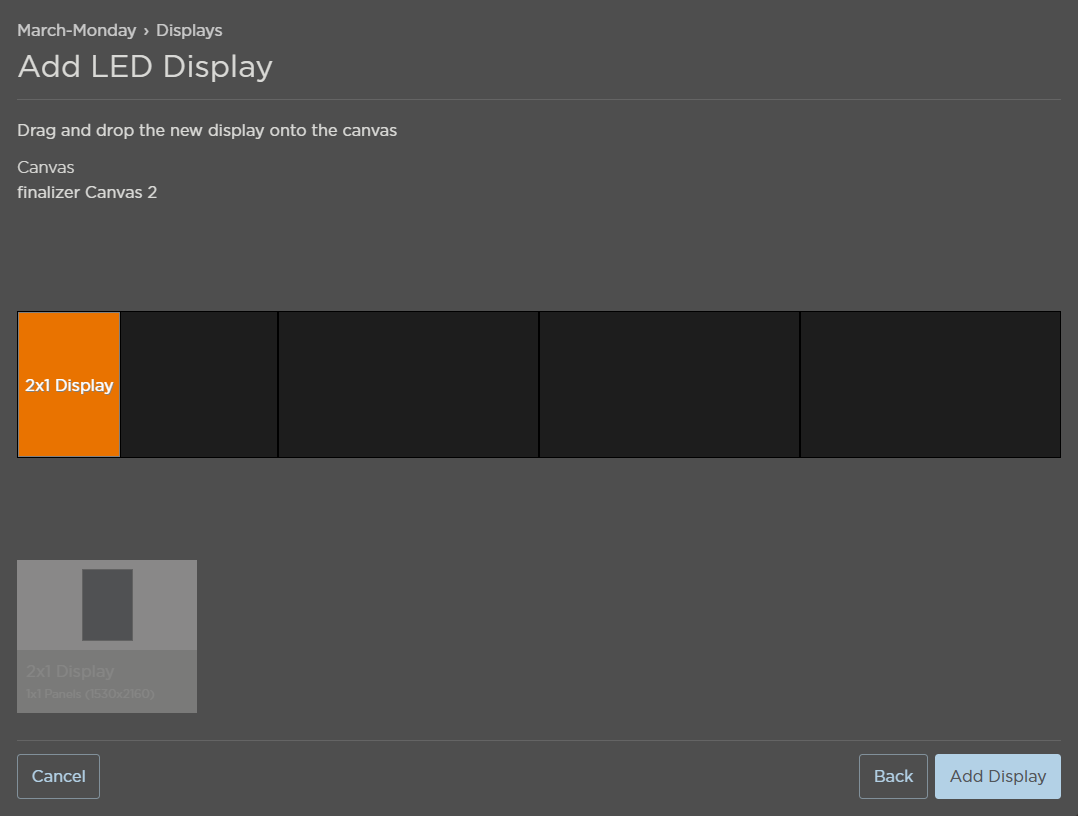Click the drag and drop instruction text
This screenshot has height=816, width=1078.
[207, 130]
